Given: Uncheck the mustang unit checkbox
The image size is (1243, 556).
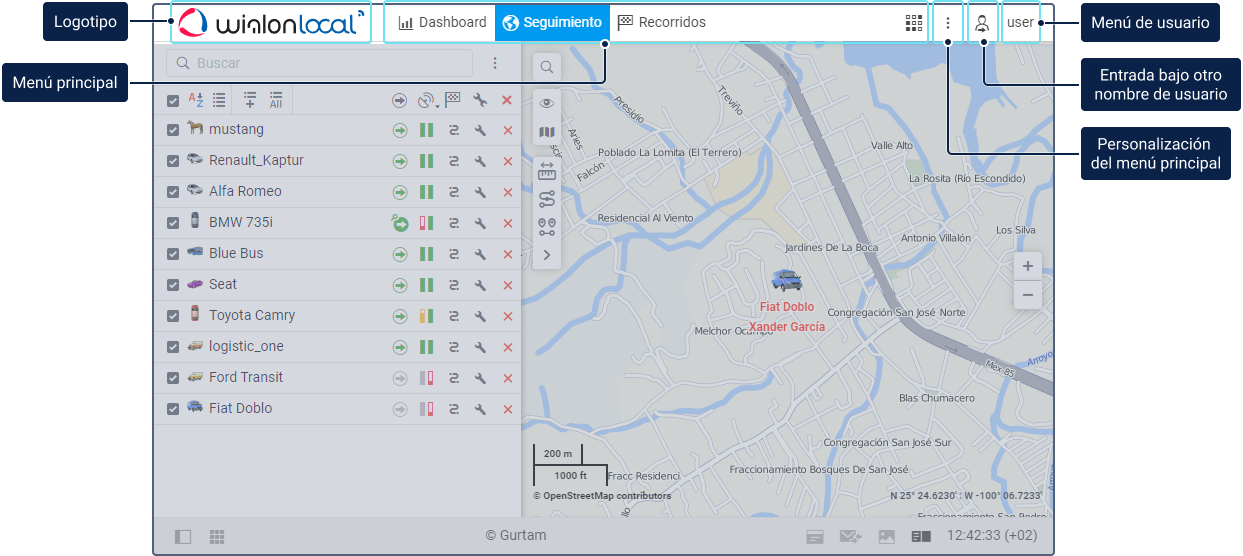Looking at the screenshot, I should [x=173, y=130].
